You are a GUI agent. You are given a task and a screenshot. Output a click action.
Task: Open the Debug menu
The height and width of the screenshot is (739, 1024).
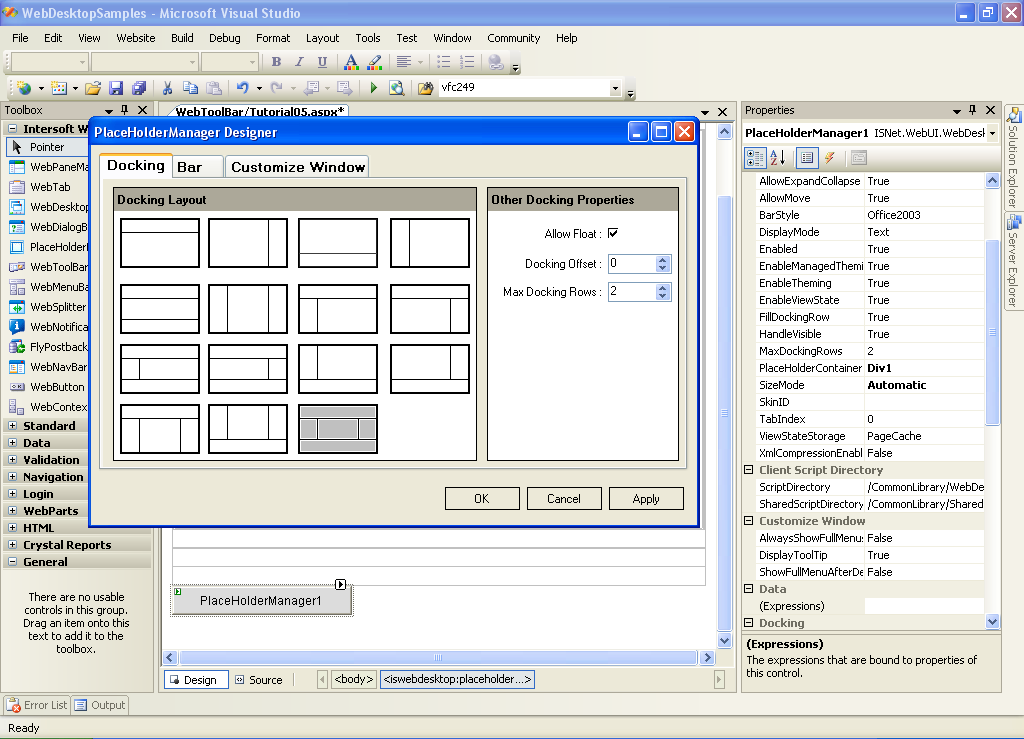225,38
